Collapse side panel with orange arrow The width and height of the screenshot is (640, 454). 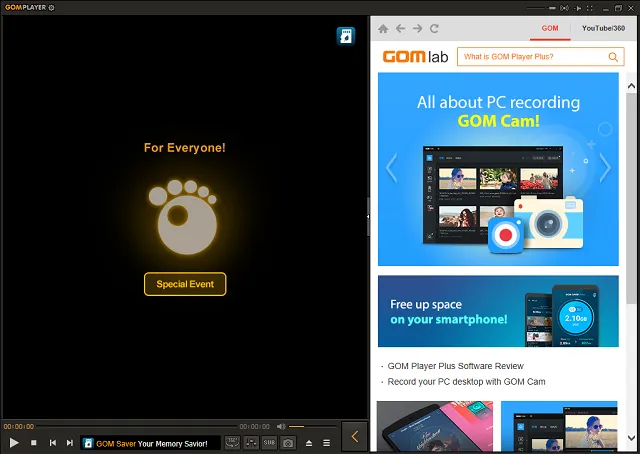click(354, 436)
